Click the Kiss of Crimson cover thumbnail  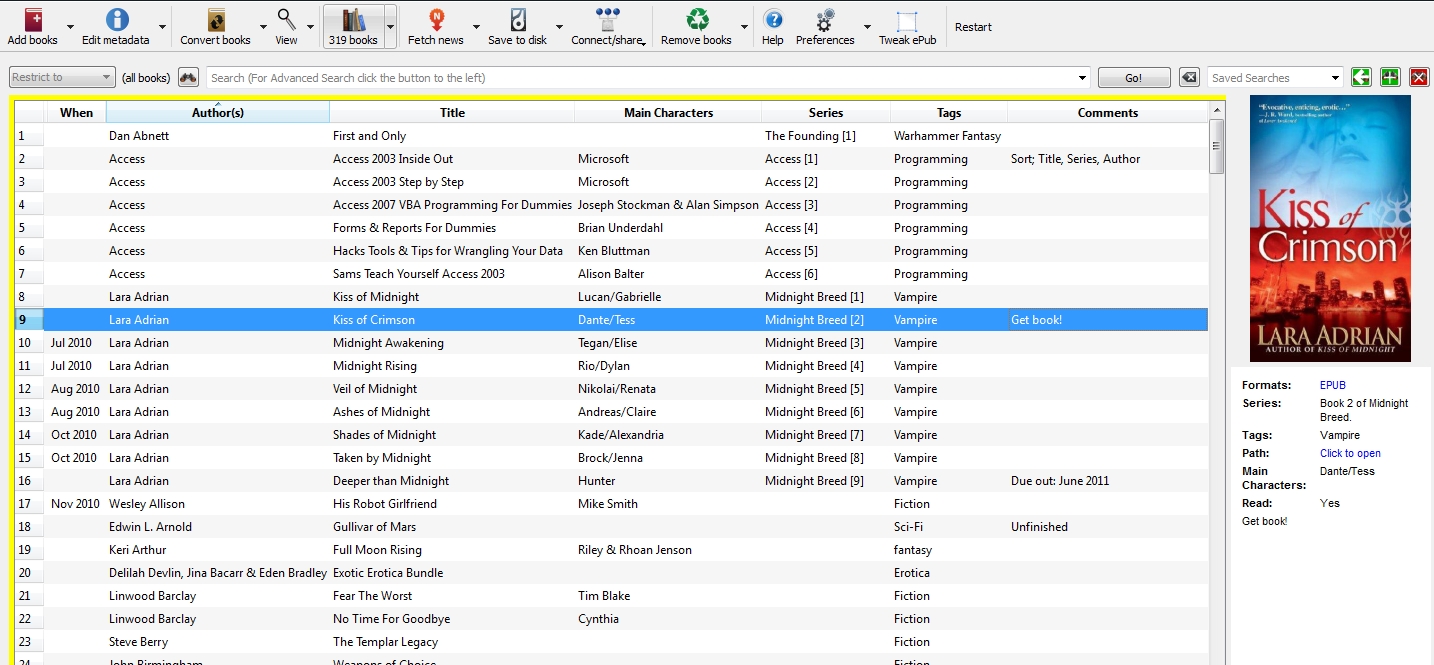[x=1330, y=228]
